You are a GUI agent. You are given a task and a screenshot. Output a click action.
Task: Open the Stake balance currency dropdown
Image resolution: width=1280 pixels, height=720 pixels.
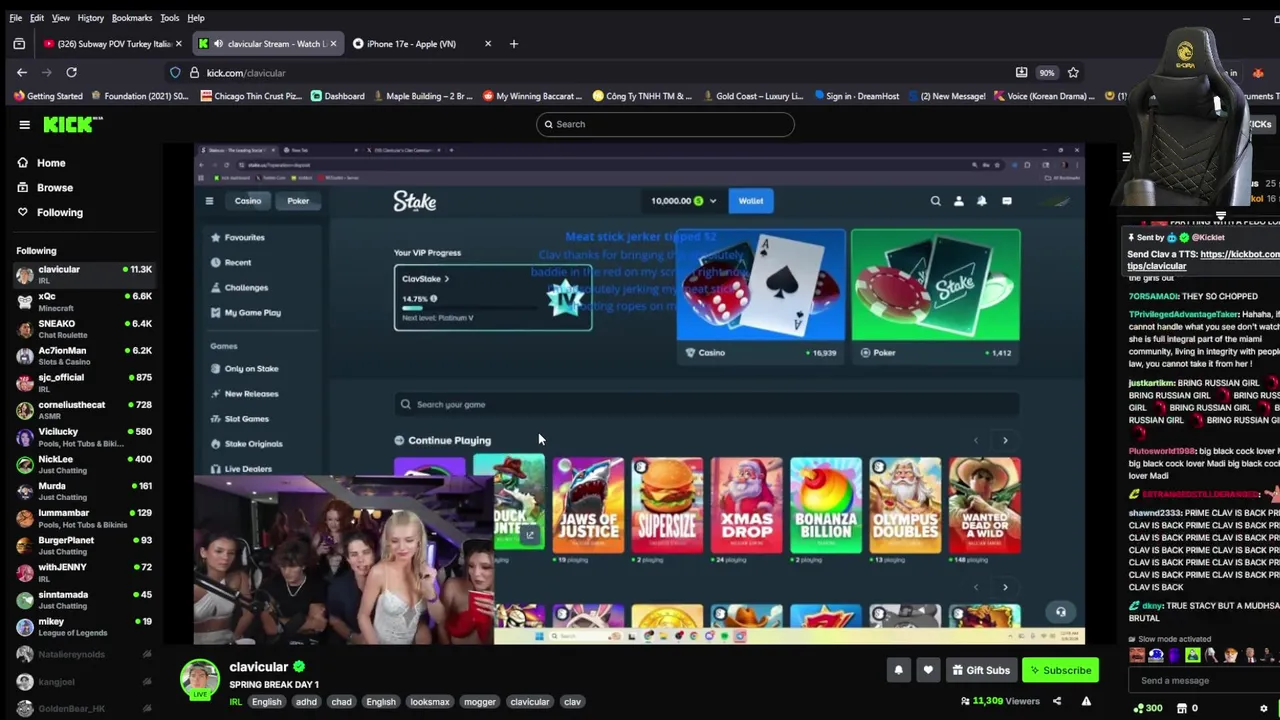coord(712,201)
